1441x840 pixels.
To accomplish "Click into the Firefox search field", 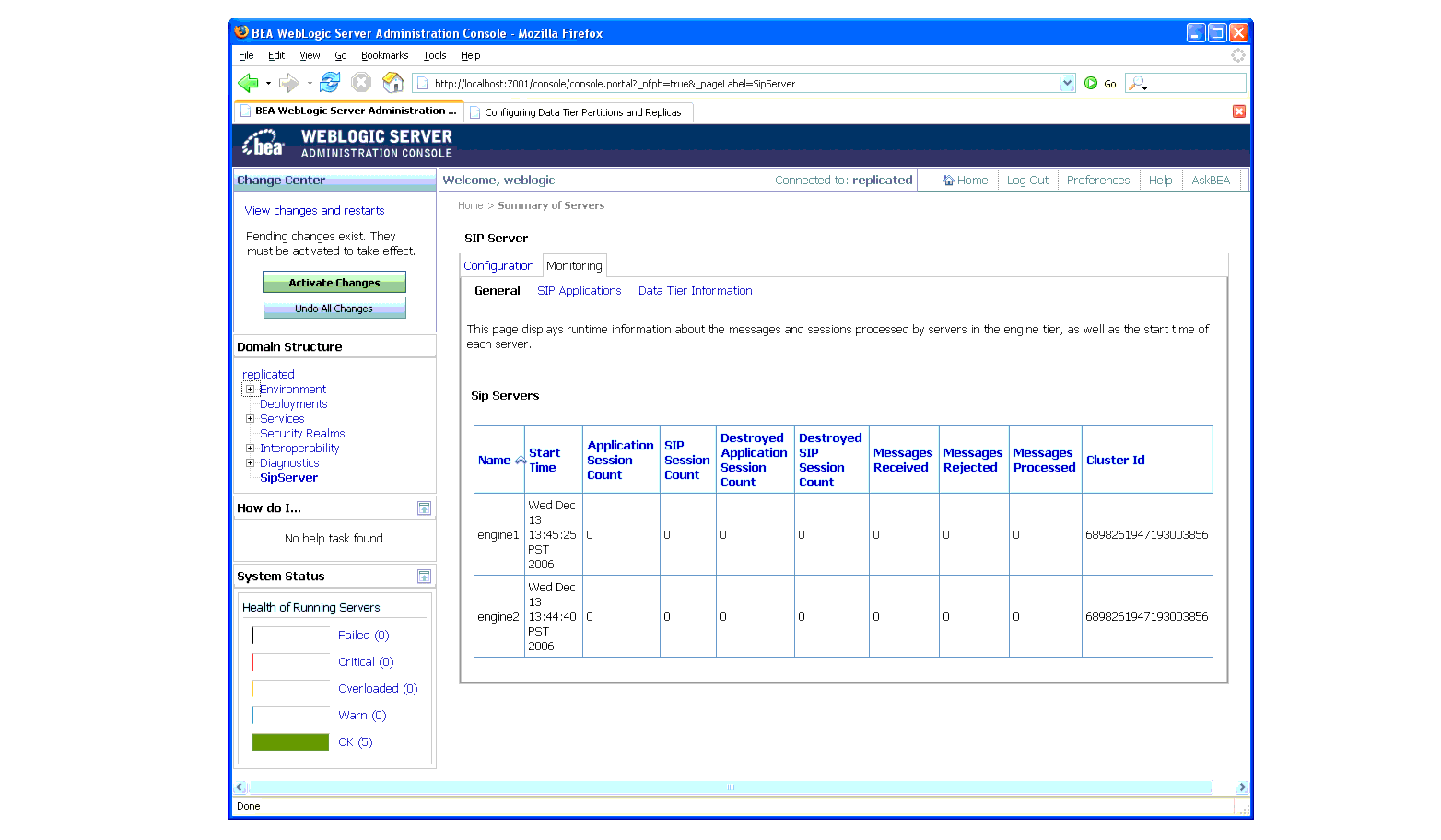I will [x=1196, y=84].
